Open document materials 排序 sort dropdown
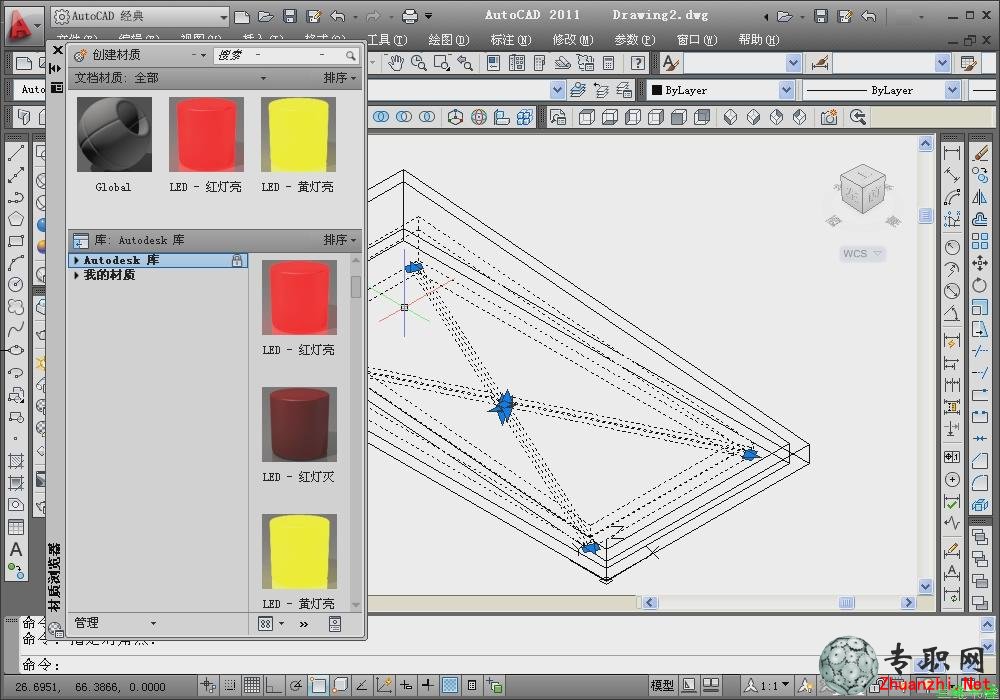 click(339, 78)
